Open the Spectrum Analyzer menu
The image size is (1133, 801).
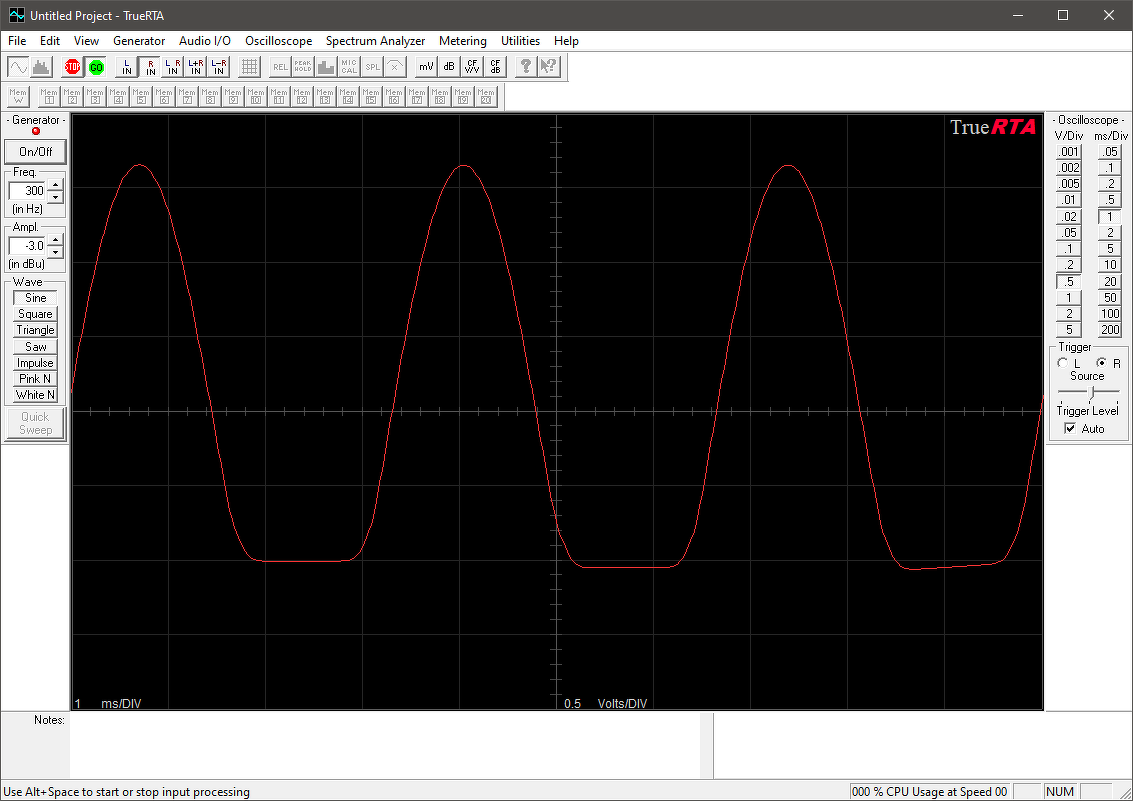click(x=375, y=41)
